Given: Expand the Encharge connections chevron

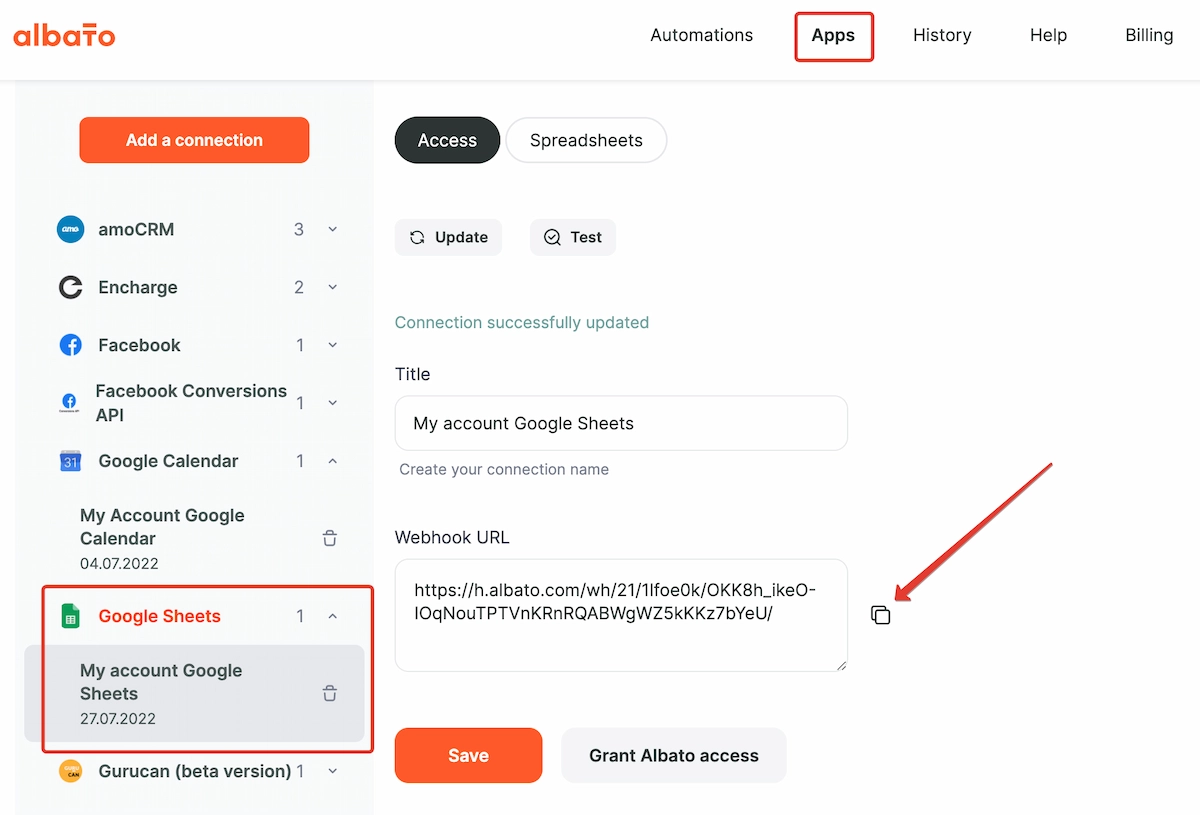Looking at the screenshot, I should click(x=333, y=287).
